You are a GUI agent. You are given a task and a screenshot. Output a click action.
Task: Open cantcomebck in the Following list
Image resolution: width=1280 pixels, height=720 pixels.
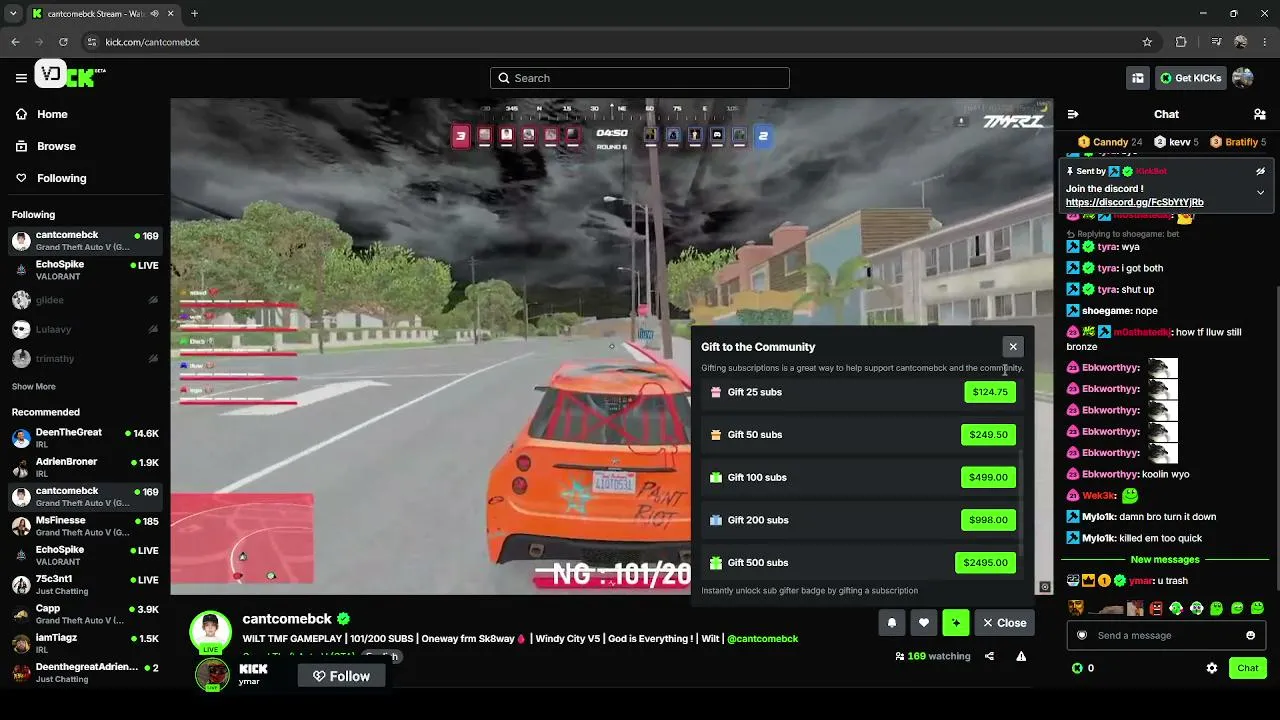pos(85,241)
